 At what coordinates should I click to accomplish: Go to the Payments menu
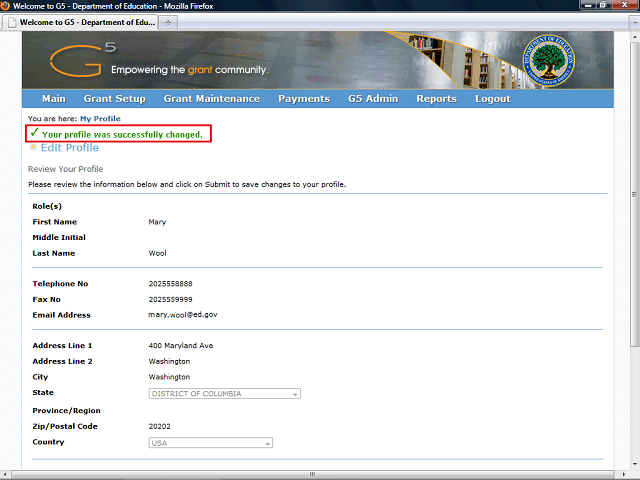[x=304, y=99]
